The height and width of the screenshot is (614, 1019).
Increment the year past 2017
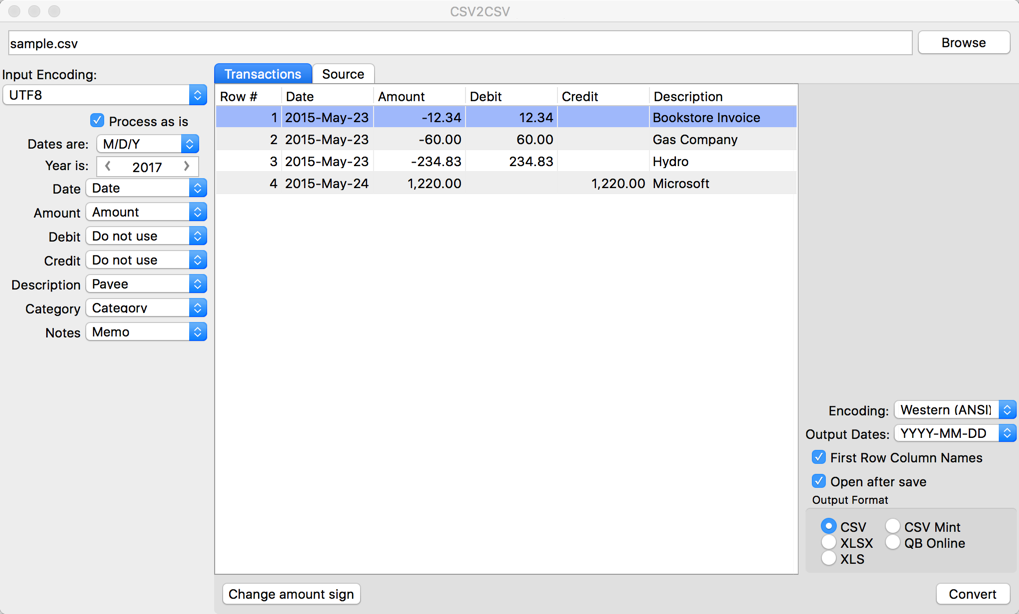click(188, 166)
